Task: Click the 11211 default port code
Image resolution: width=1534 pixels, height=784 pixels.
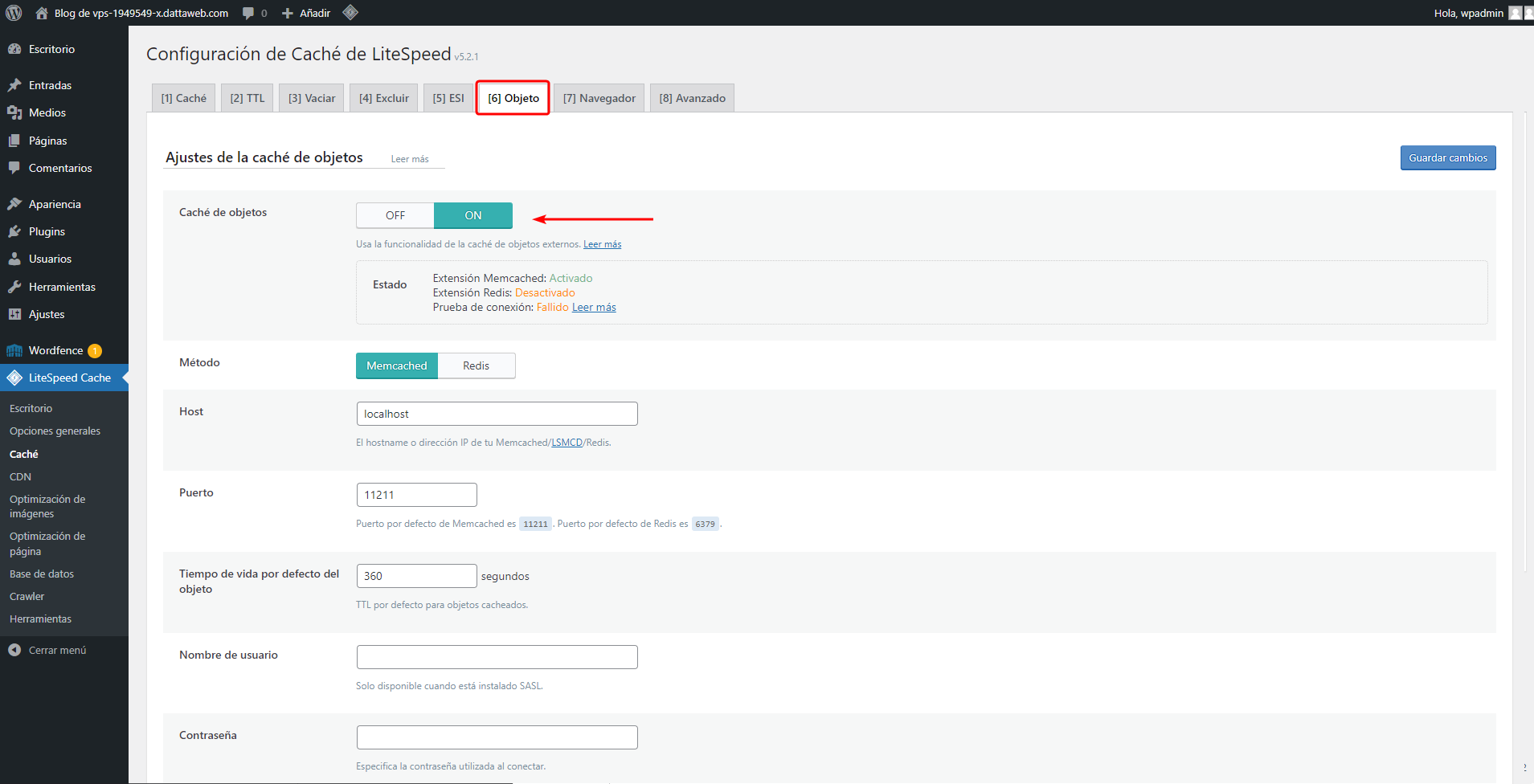Action: (535, 524)
